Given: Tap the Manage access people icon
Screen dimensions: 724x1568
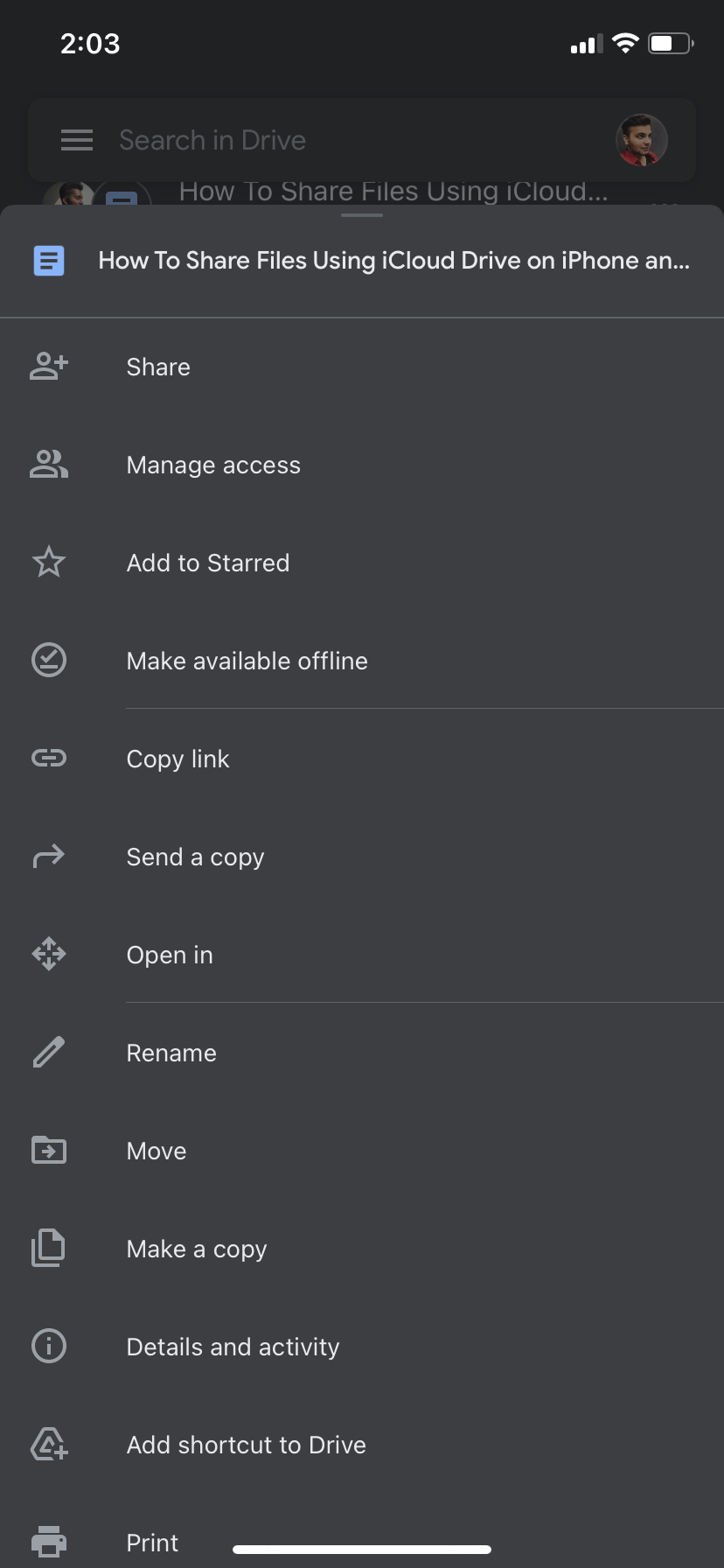Looking at the screenshot, I should pyautogui.click(x=49, y=465).
